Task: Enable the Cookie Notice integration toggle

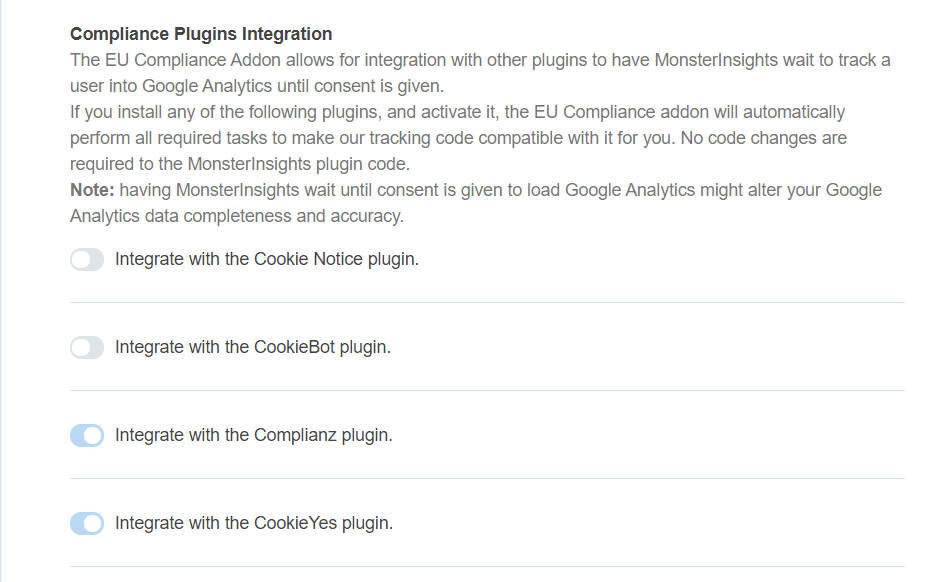Action: coord(86,259)
